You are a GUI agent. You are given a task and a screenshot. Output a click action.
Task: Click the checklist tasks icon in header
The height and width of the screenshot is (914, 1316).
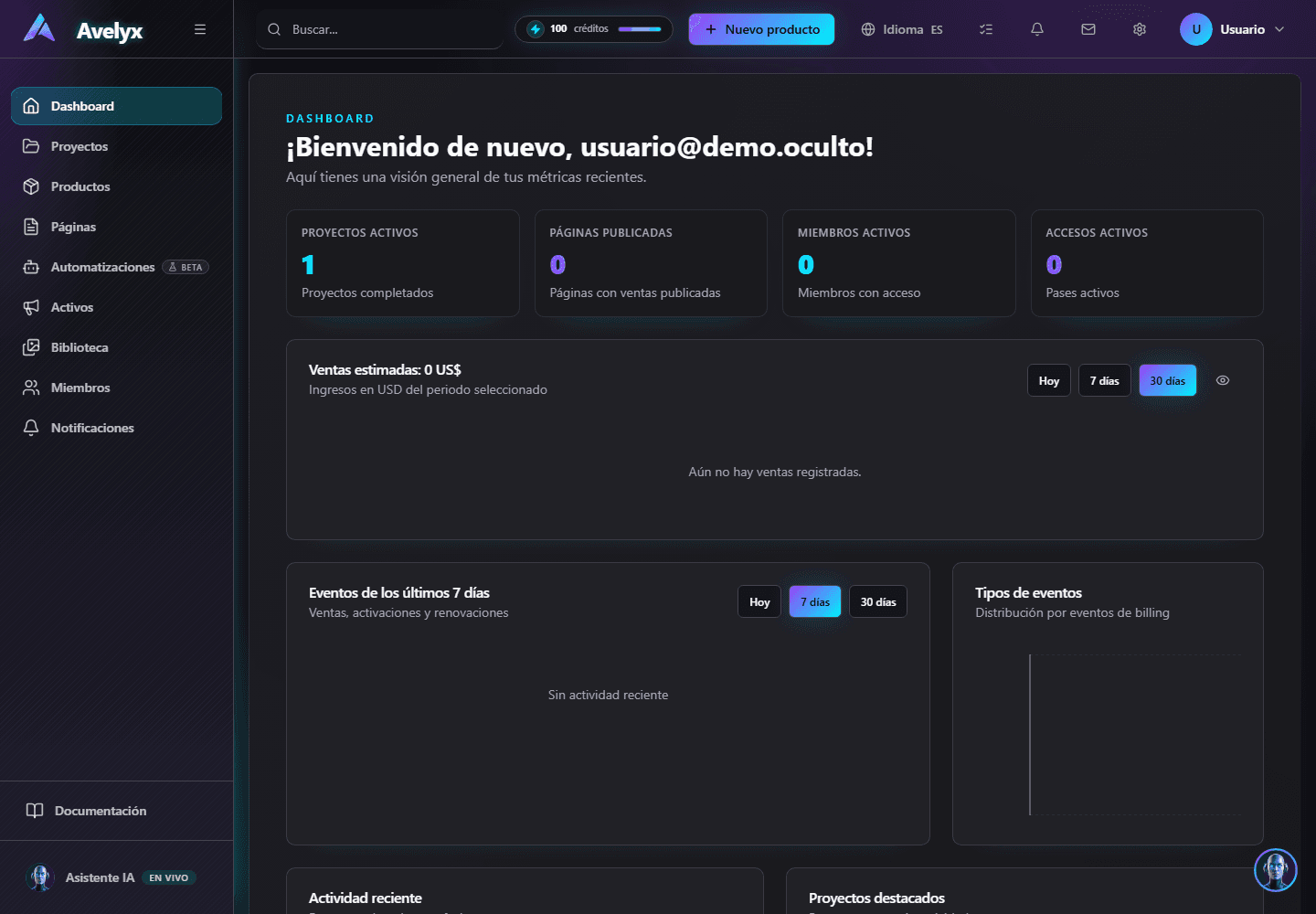point(986,29)
